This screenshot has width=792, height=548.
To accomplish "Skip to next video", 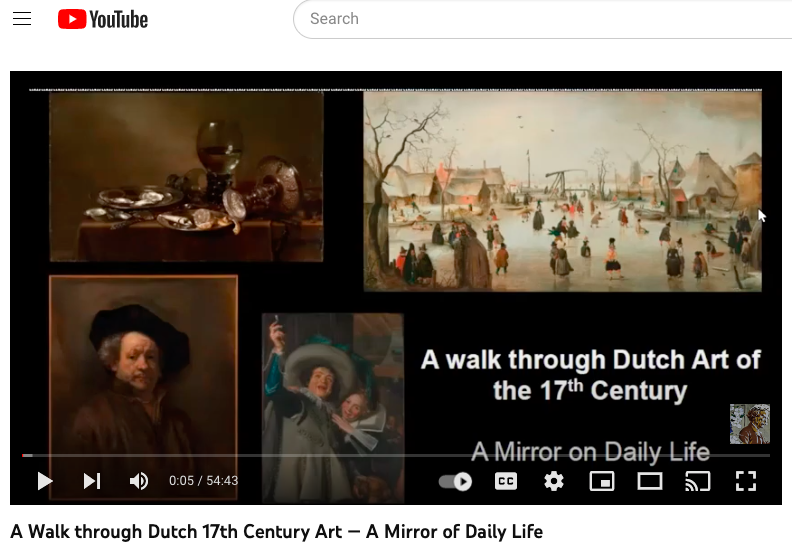I will (92, 481).
